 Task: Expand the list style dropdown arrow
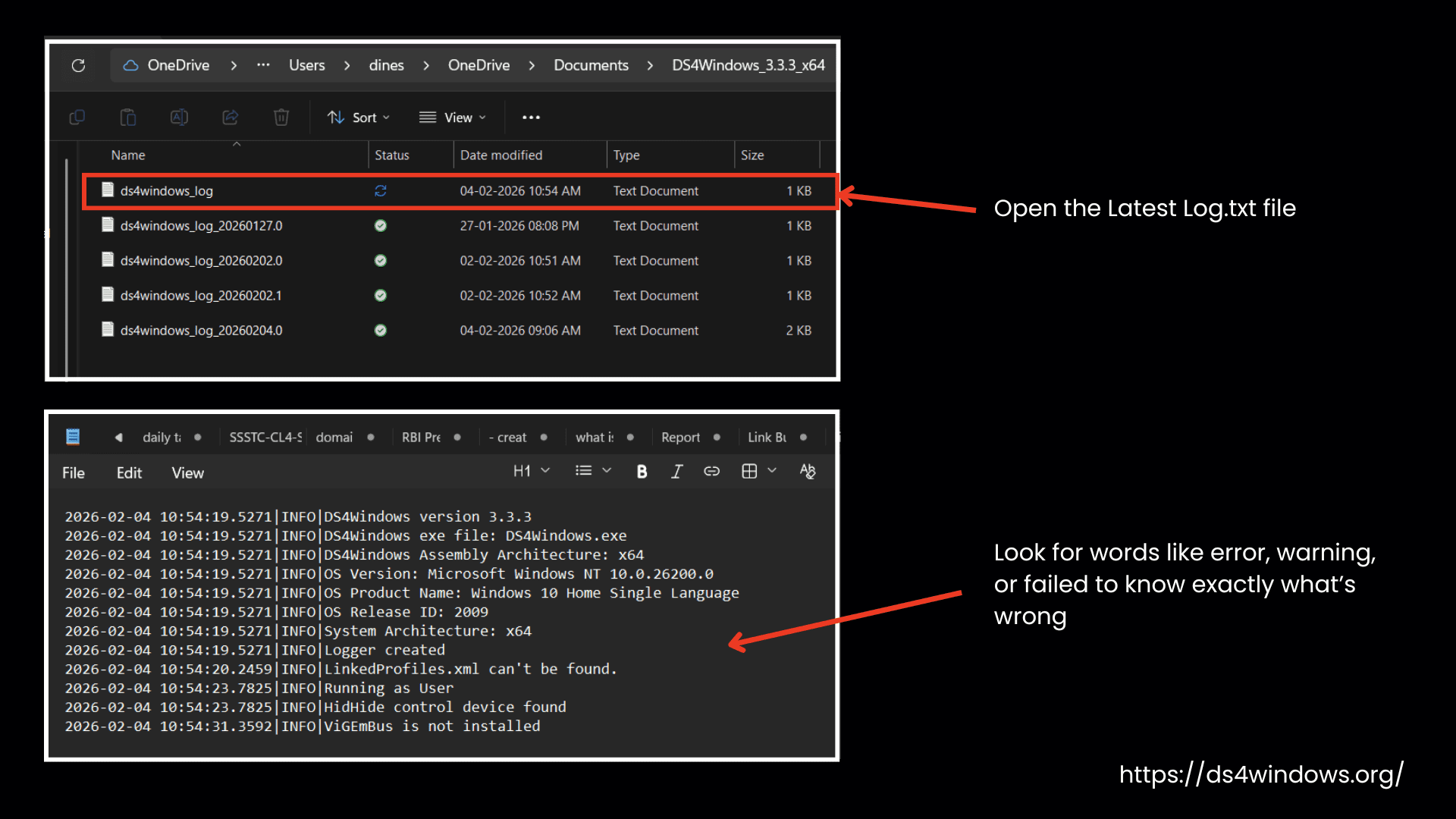[607, 471]
